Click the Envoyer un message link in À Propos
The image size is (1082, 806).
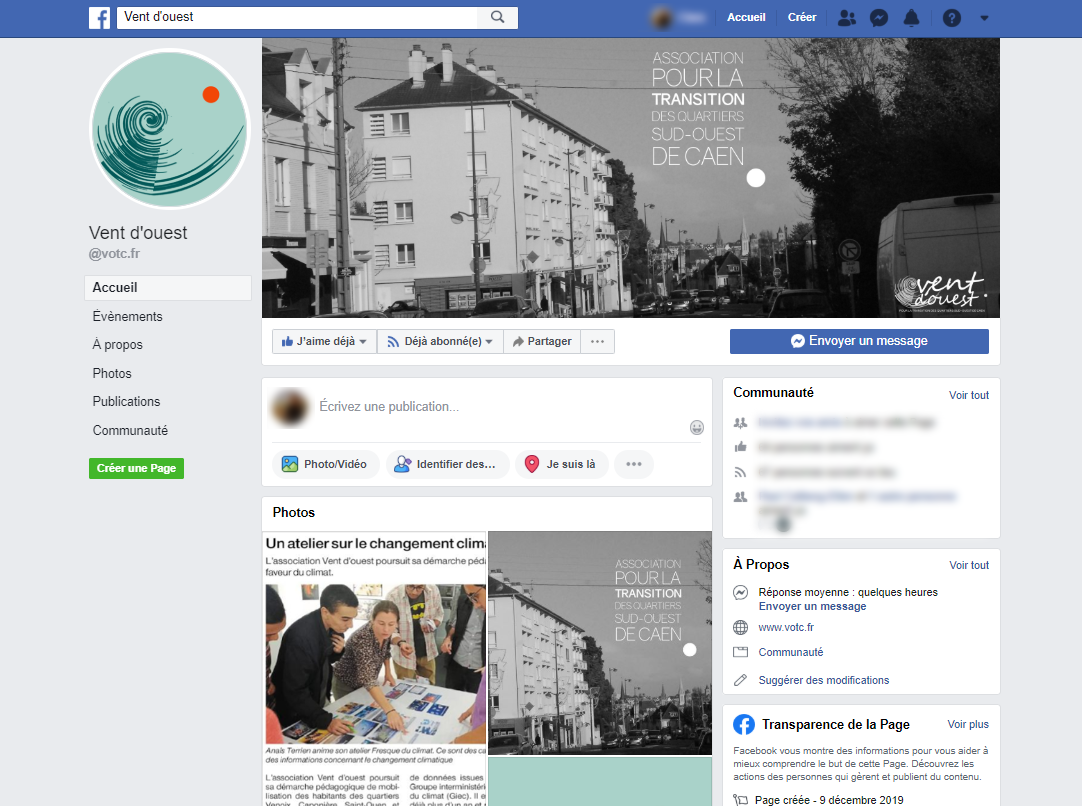[x=812, y=606]
